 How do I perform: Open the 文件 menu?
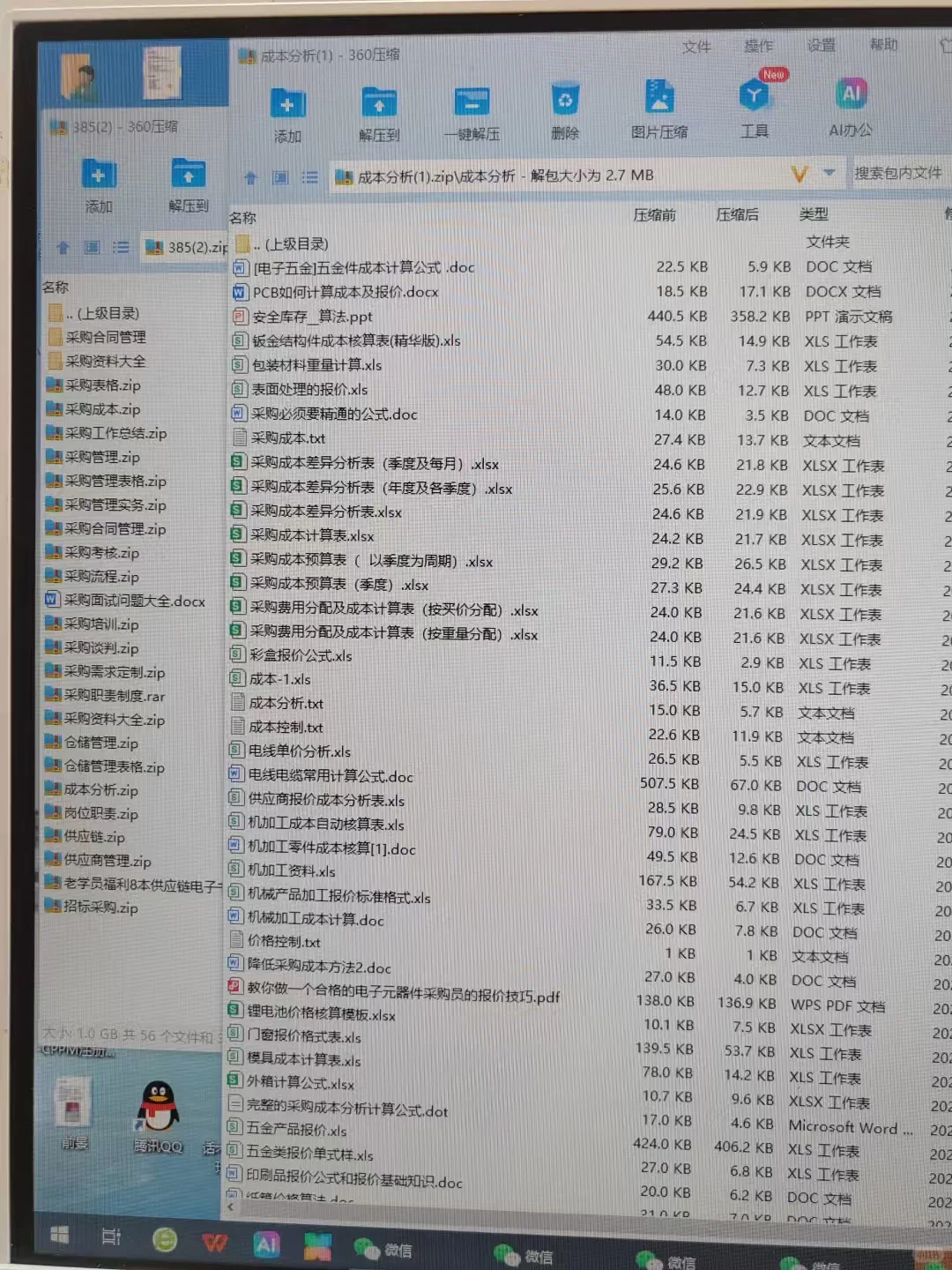pos(697,47)
